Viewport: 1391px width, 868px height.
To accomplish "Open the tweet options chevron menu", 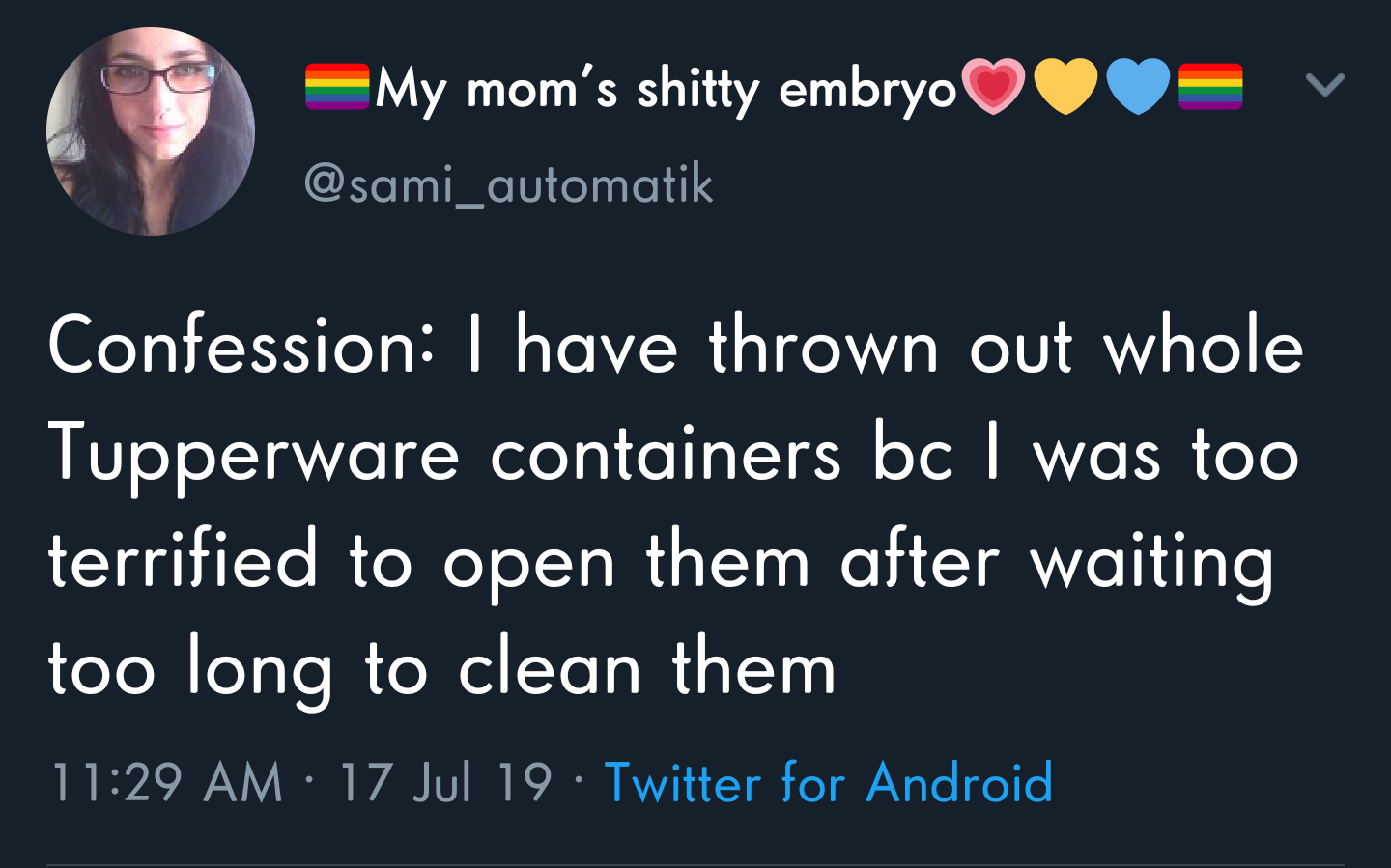I will coord(1324,85).
